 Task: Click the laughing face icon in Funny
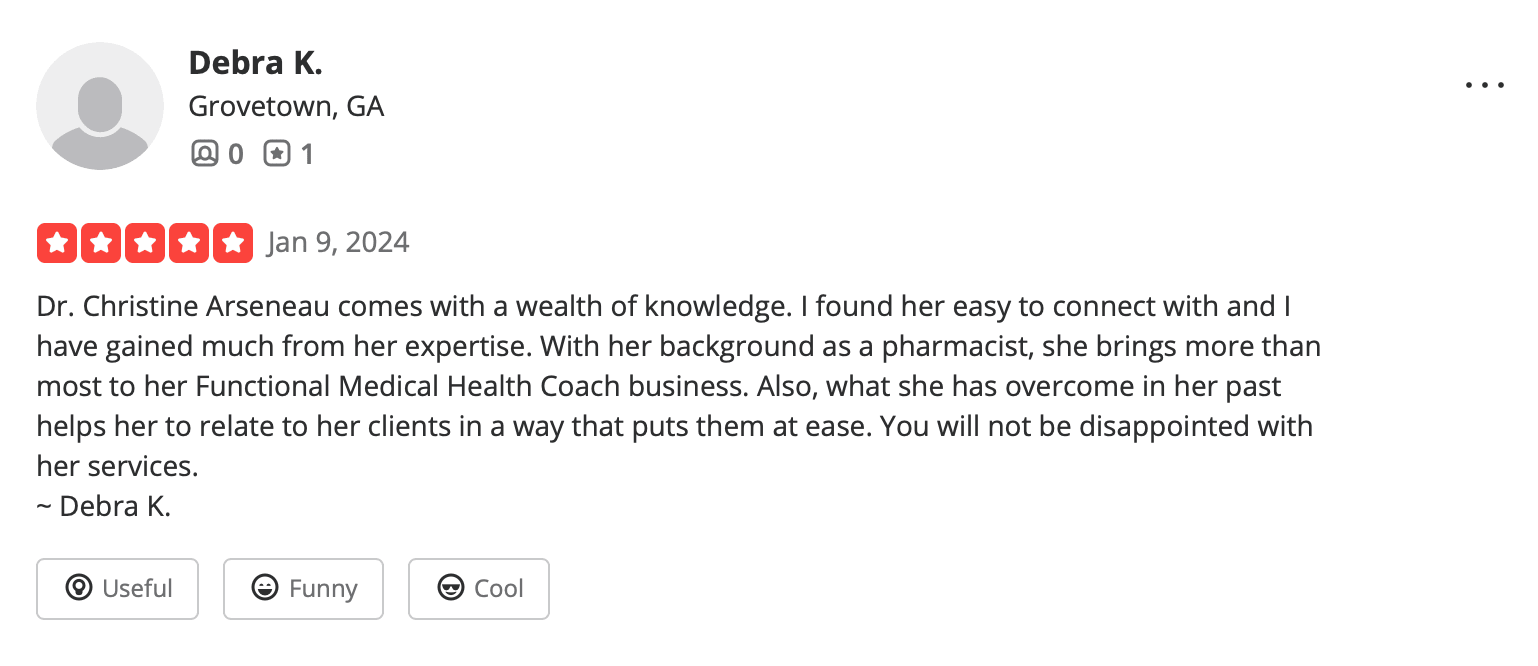[265, 588]
